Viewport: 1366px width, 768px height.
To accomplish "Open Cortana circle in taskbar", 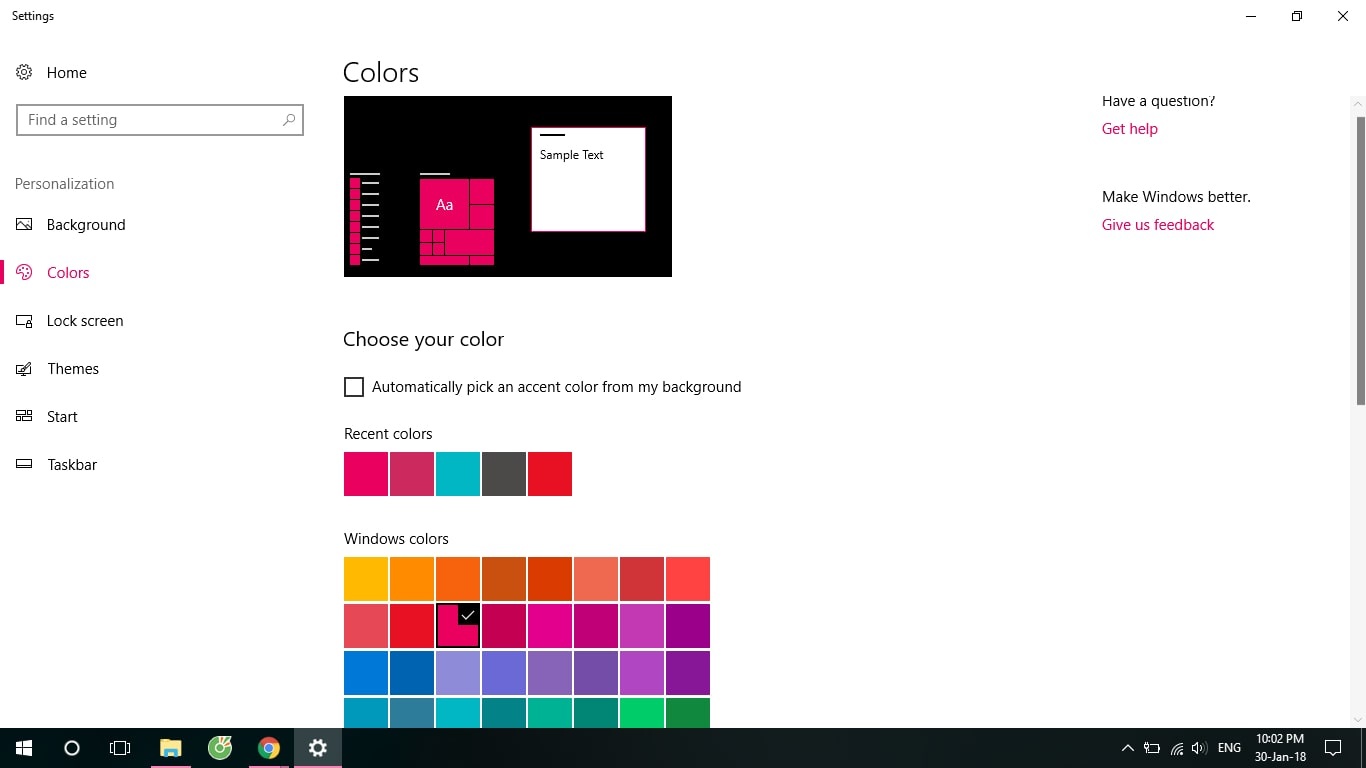I will pyautogui.click(x=72, y=748).
